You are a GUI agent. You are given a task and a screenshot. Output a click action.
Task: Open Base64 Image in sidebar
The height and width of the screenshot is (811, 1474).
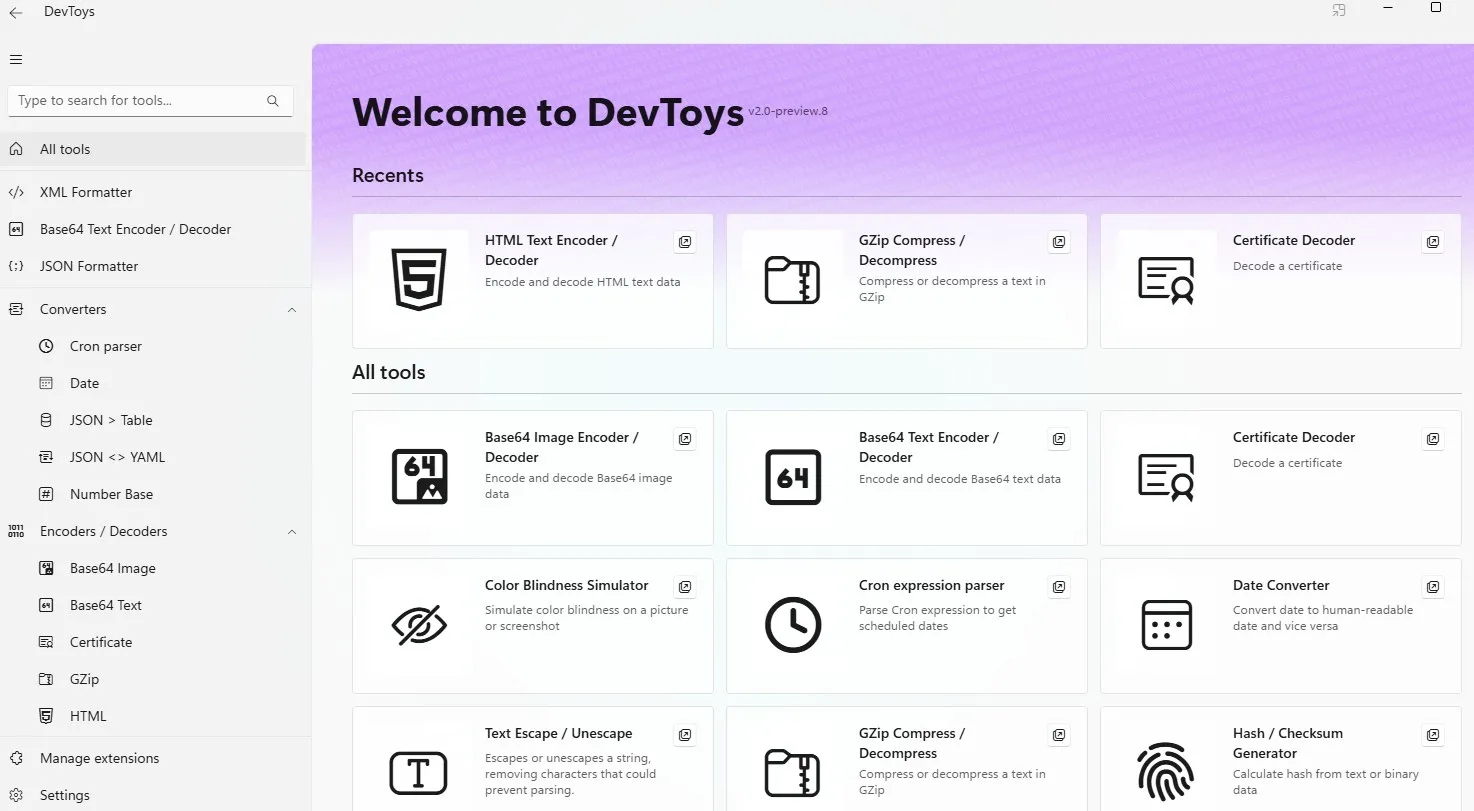[x=153, y=568]
